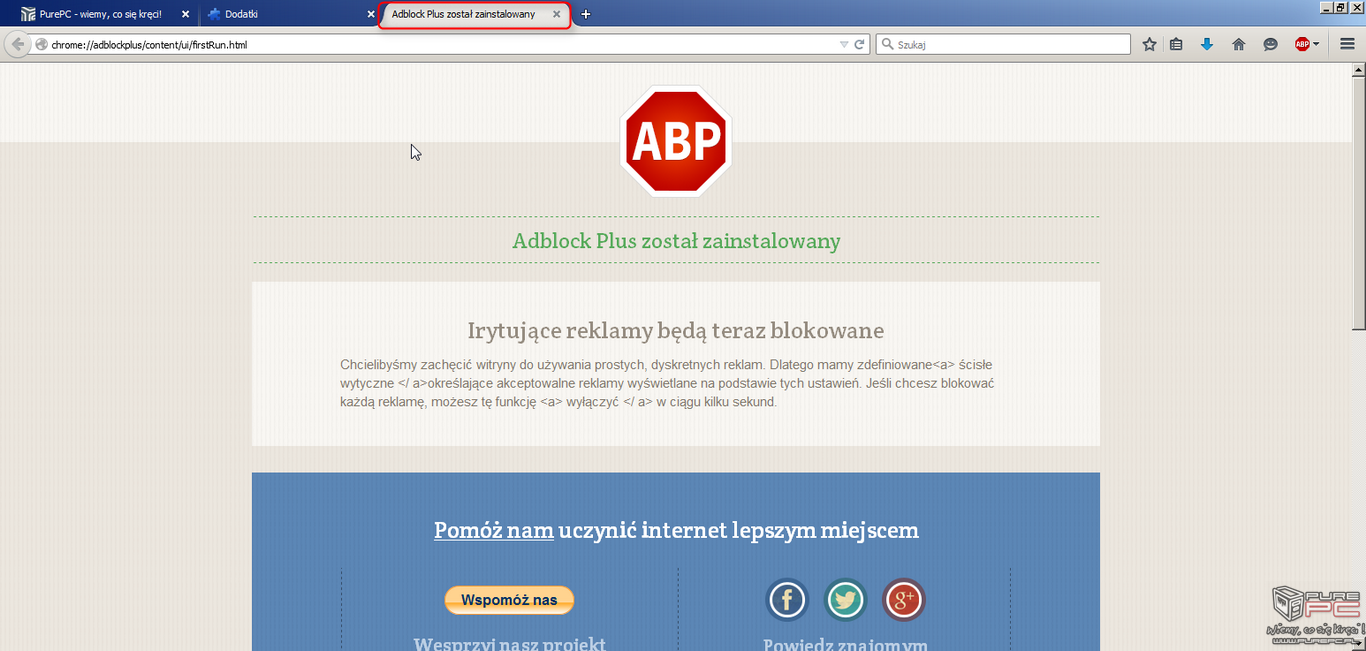Open the chat bubble conversation icon
The height and width of the screenshot is (651, 1366).
[x=1271, y=44]
